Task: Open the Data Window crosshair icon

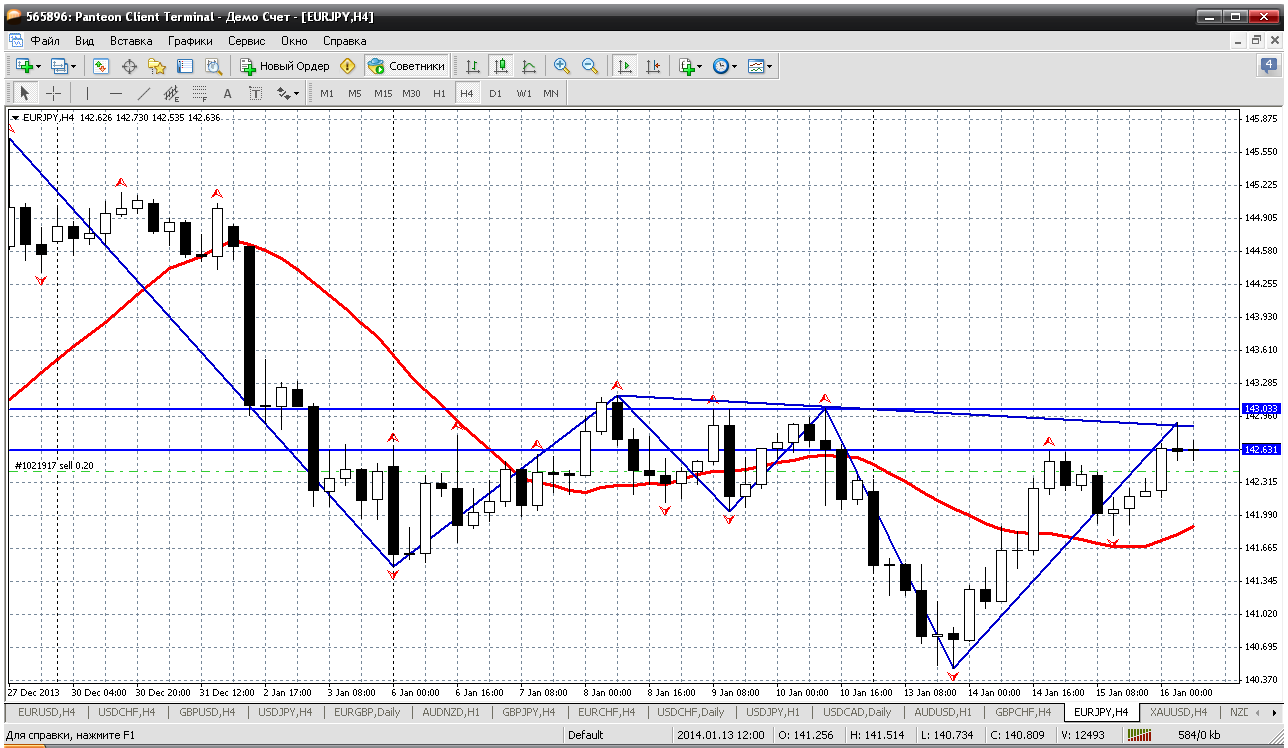Action: (129, 66)
